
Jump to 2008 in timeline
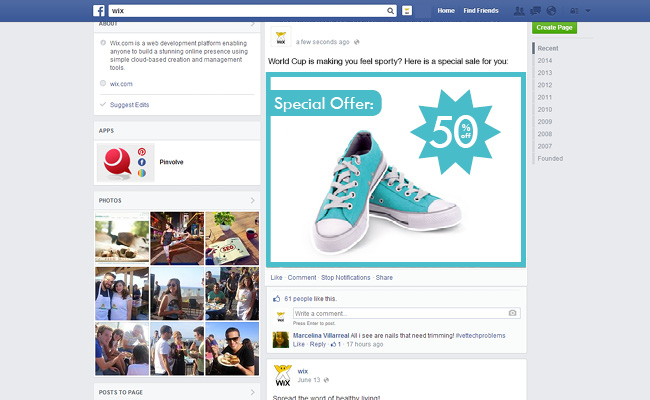(545, 134)
